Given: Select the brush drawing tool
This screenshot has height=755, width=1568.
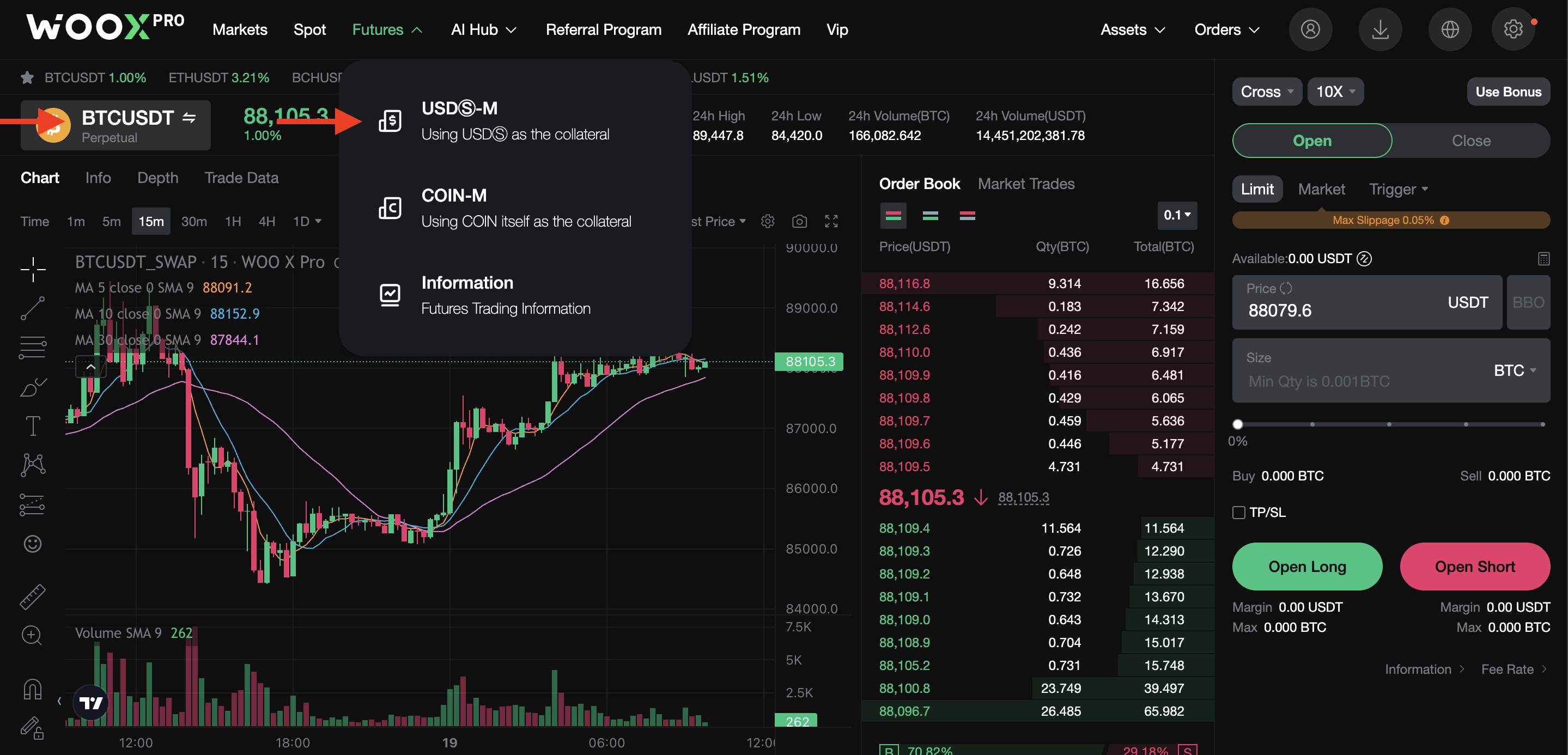Looking at the screenshot, I should (x=33, y=387).
